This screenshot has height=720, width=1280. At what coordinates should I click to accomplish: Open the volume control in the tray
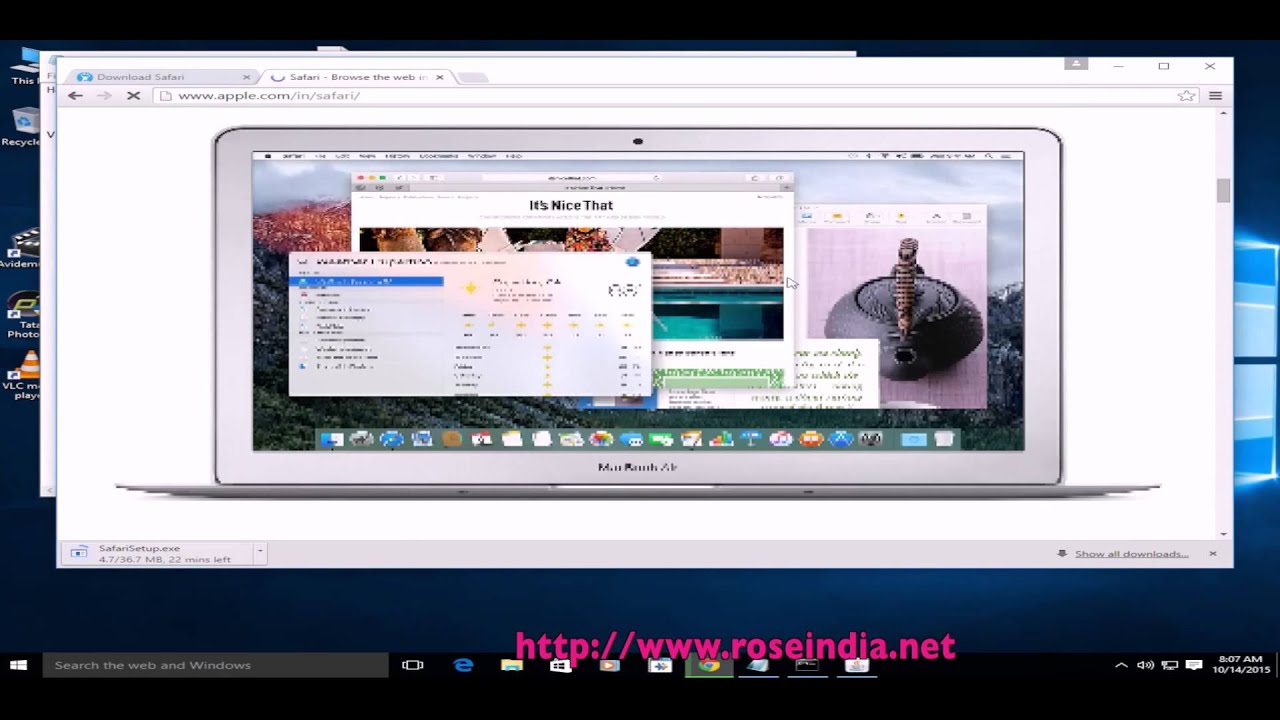pyautogui.click(x=1145, y=665)
